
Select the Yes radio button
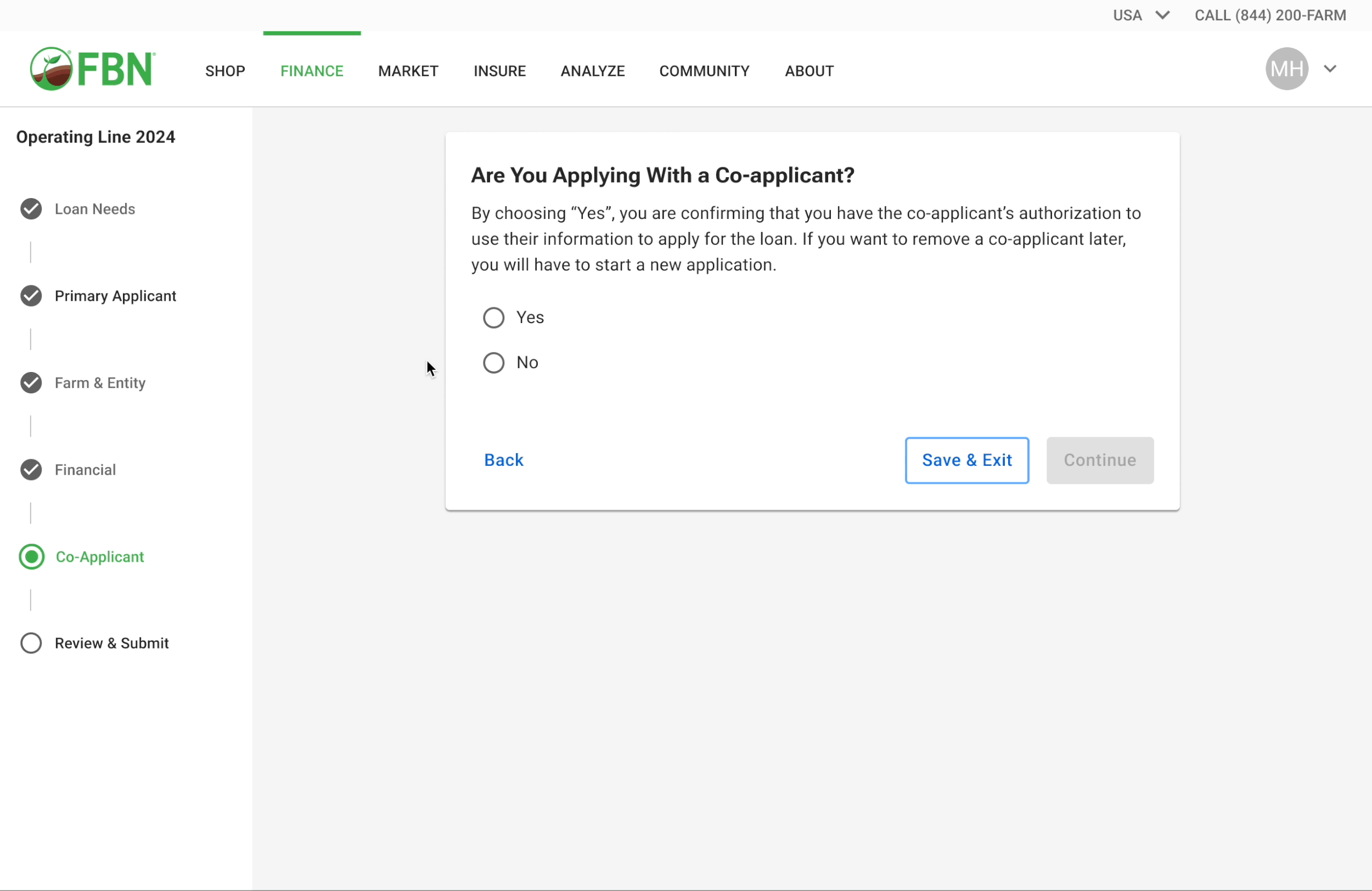click(x=493, y=318)
